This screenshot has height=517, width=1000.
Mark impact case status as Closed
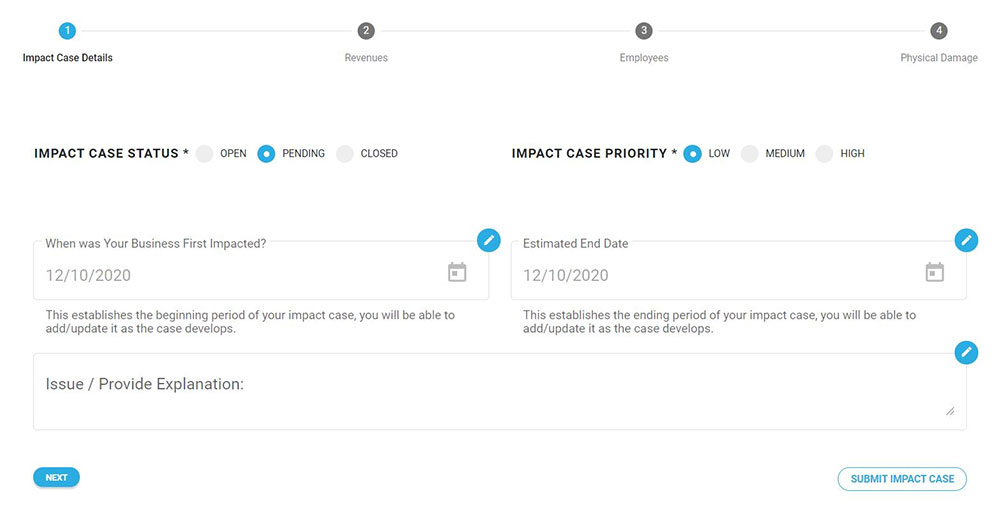[x=345, y=154]
